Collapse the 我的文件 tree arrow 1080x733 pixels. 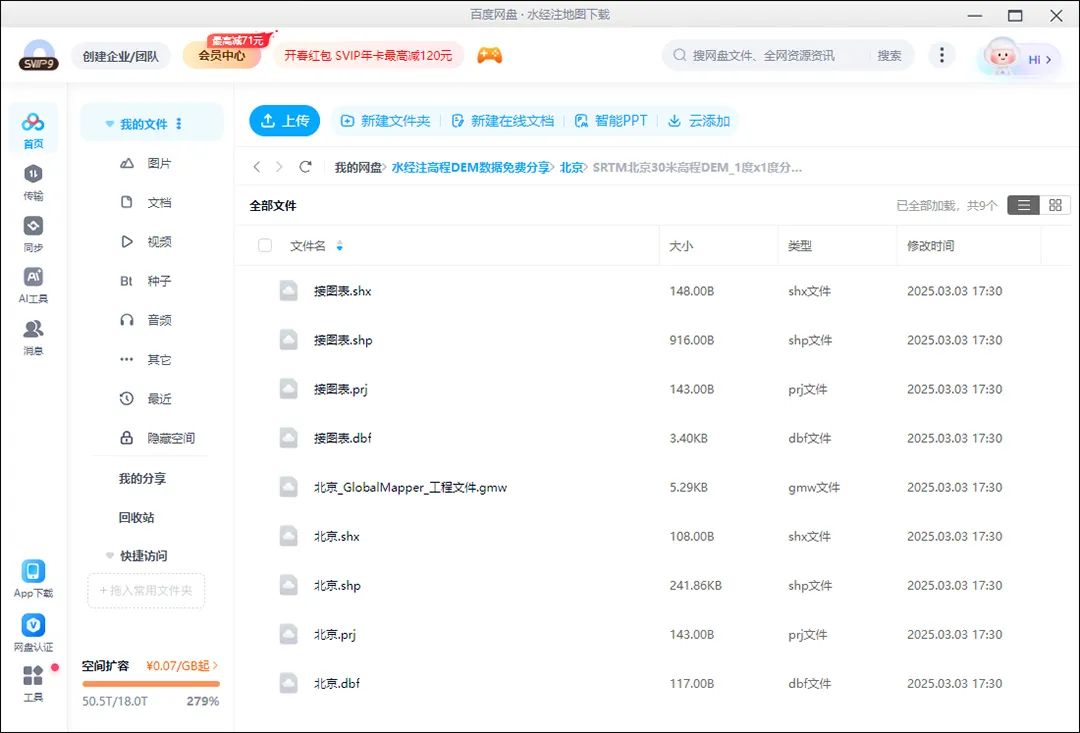pyautogui.click(x=110, y=124)
